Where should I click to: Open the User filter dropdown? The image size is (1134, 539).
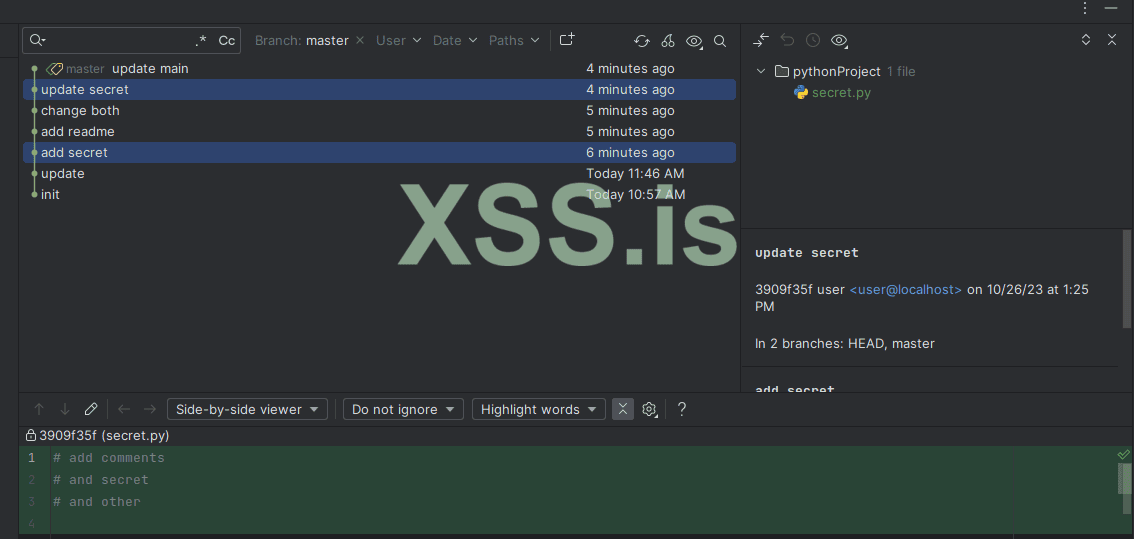(398, 41)
